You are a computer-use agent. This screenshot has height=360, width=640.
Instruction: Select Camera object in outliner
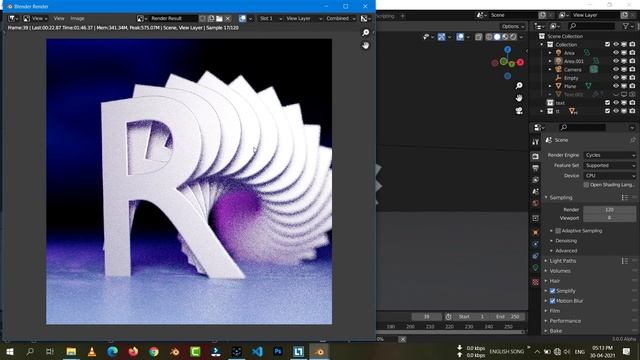(573, 70)
